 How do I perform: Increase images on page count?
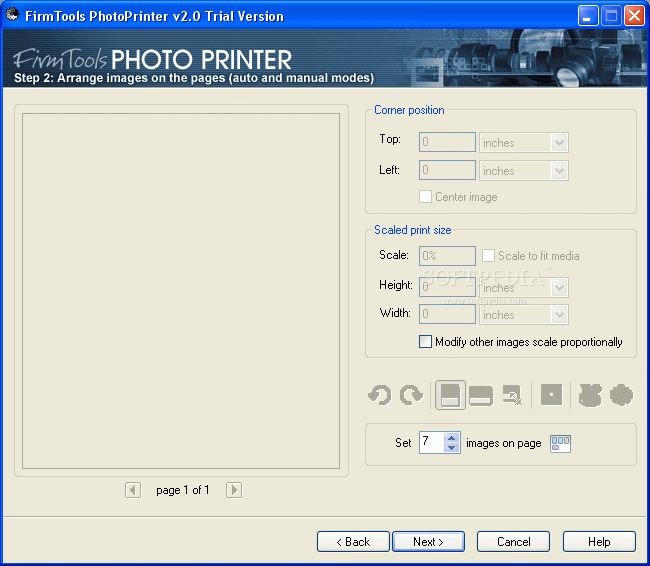tap(451, 438)
